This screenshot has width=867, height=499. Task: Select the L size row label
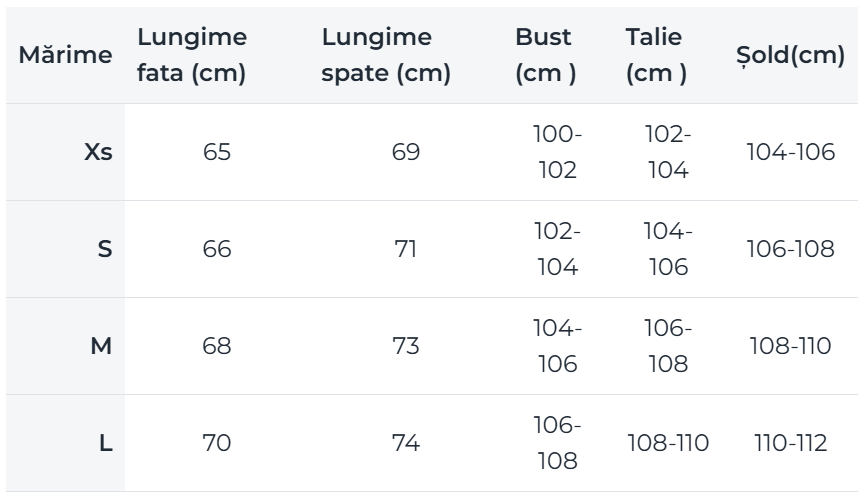pyautogui.click(x=106, y=443)
